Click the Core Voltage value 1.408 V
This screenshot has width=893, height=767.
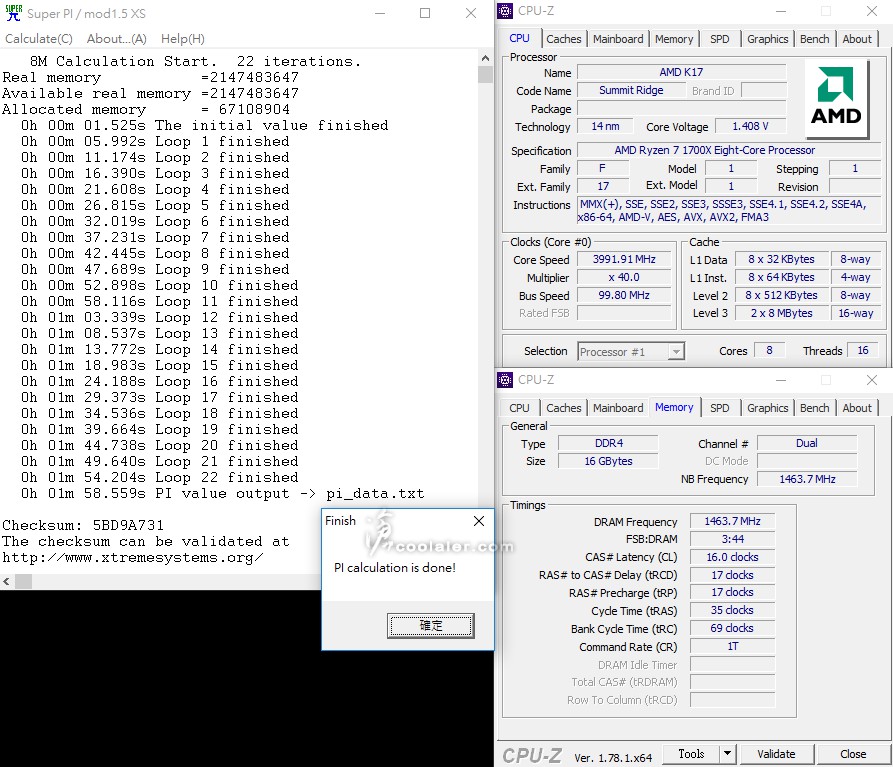(x=750, y=126)
